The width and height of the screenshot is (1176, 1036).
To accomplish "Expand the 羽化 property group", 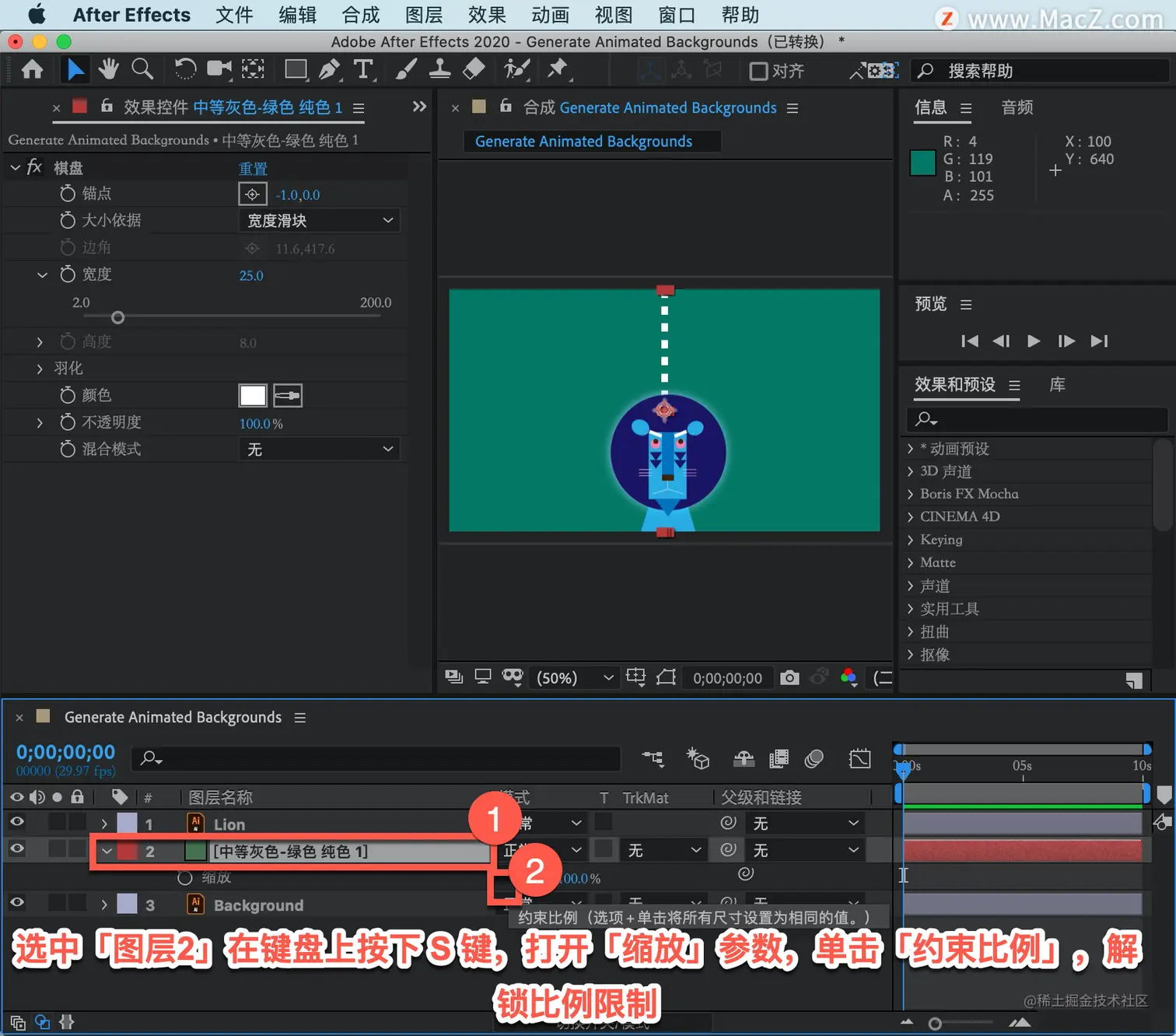I will pos(40,369).
